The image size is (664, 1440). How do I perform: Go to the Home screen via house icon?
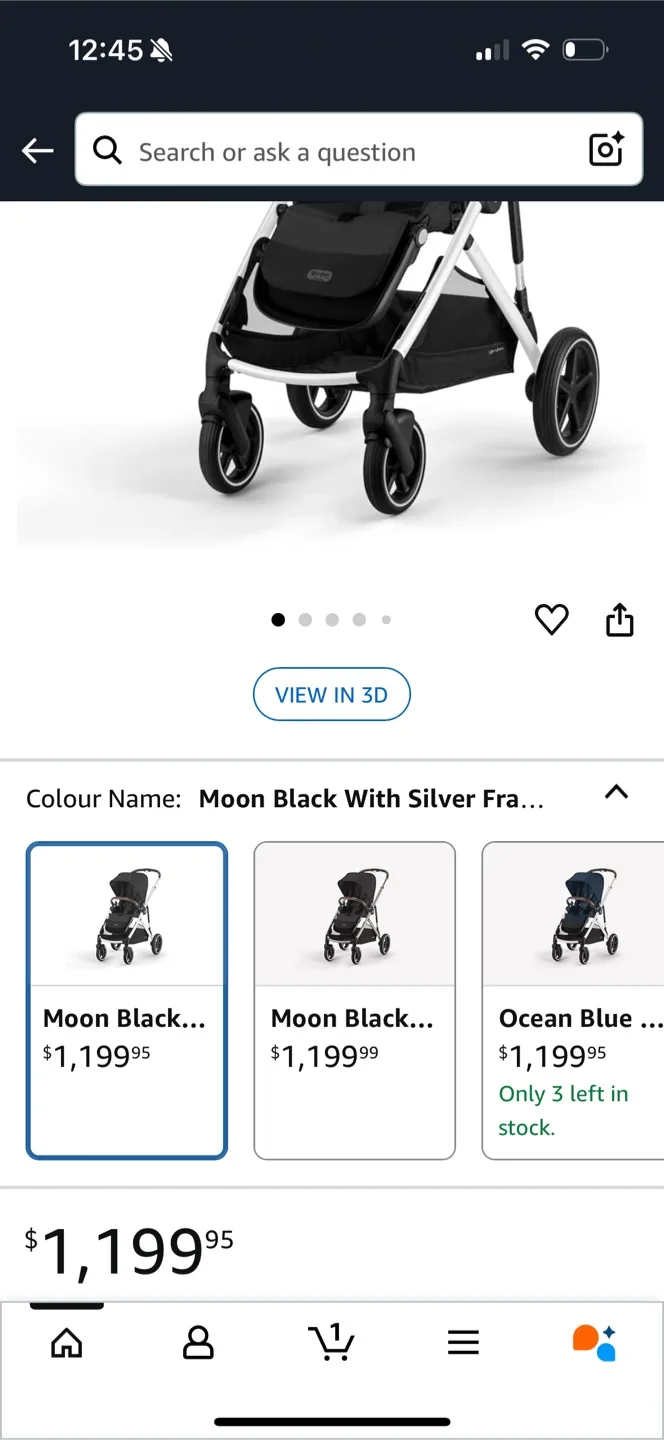(66, 1343)
